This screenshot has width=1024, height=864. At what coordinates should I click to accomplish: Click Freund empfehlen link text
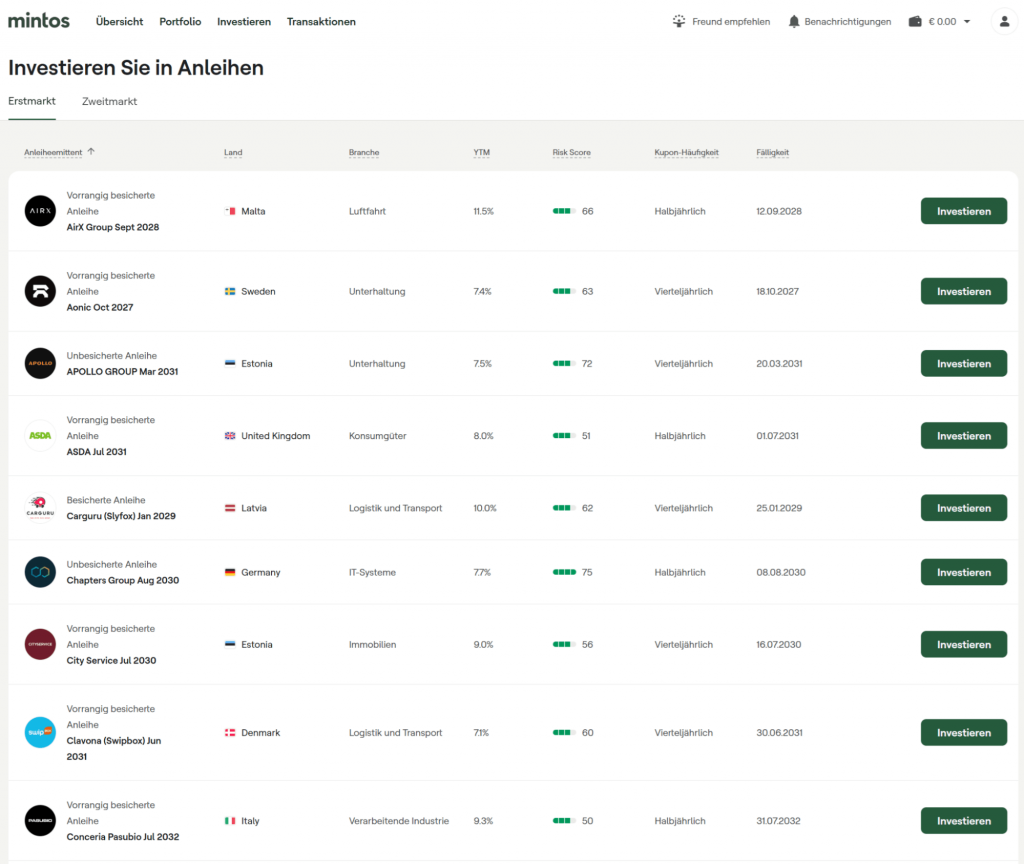click(731, 22)
